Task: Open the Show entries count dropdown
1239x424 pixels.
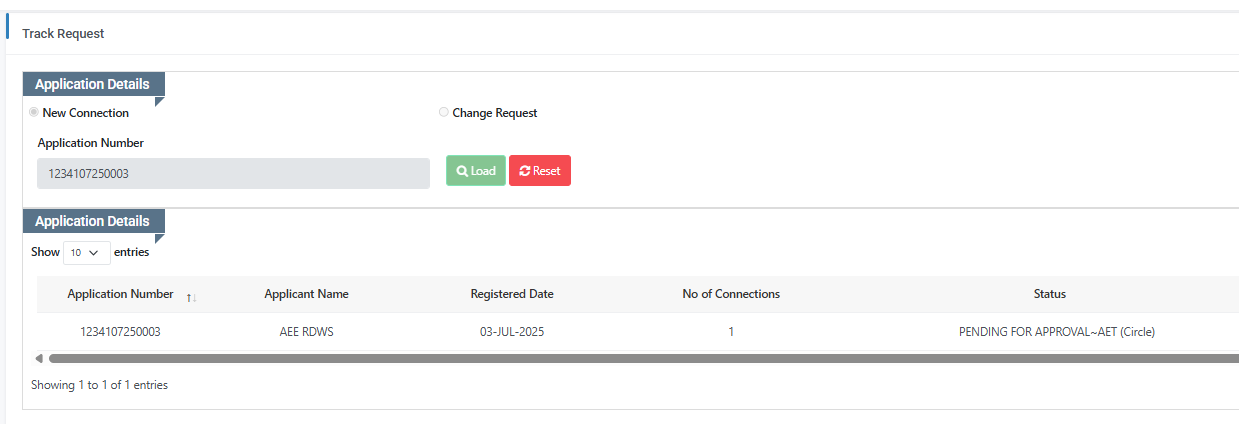Action: 86,253
